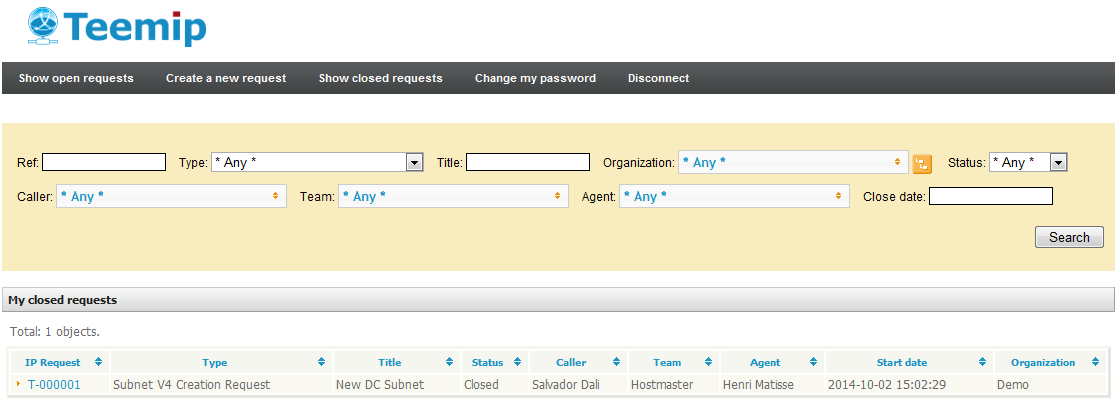Open the Status dropdown
This screenshot has width=1117, height=400.
pyautogui.click(x=1058, y=162)
